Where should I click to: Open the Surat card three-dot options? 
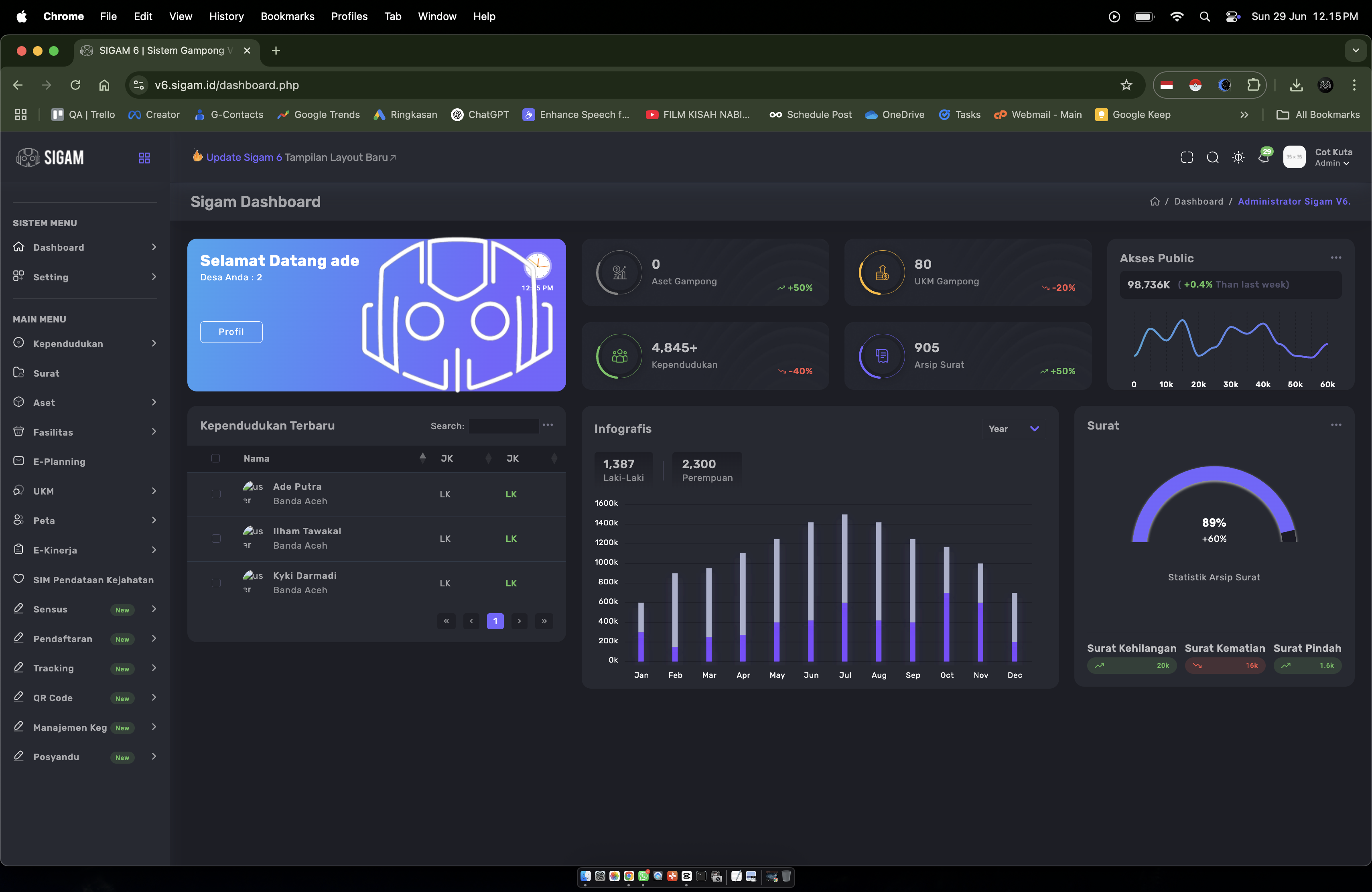[1335, 425]
